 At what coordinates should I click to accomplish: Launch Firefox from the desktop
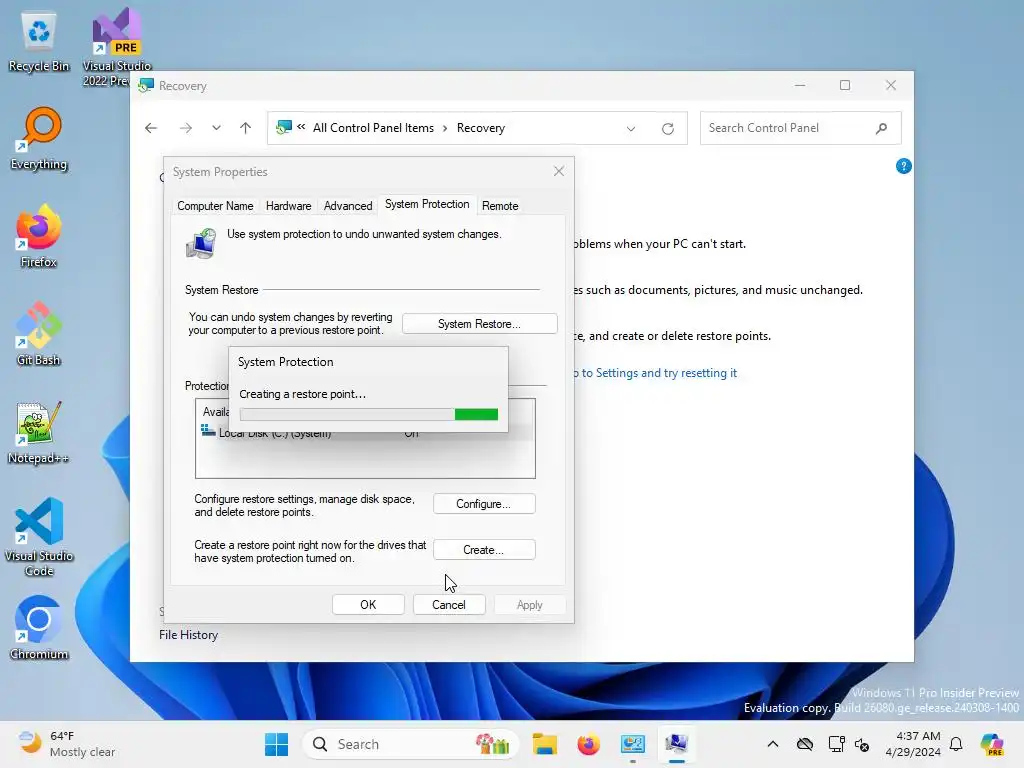click(39, 236)
